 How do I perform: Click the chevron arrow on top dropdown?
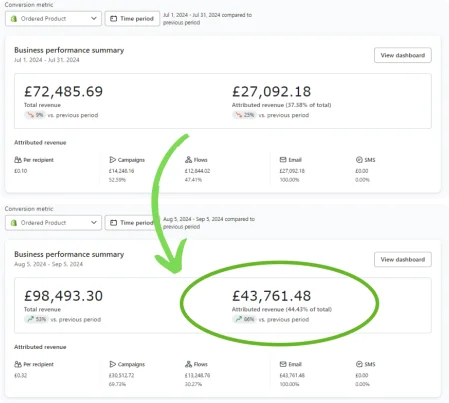coord(94,18)
